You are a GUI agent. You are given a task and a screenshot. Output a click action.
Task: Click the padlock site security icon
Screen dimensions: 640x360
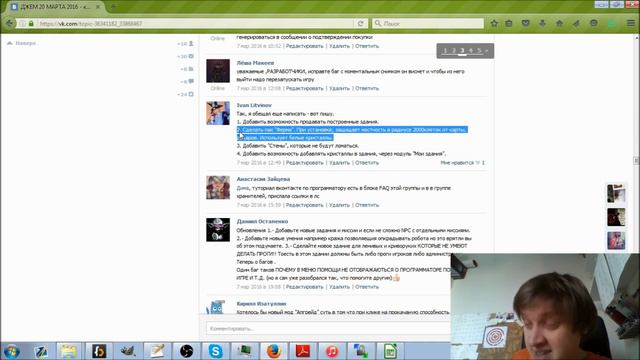pos(31,23)
